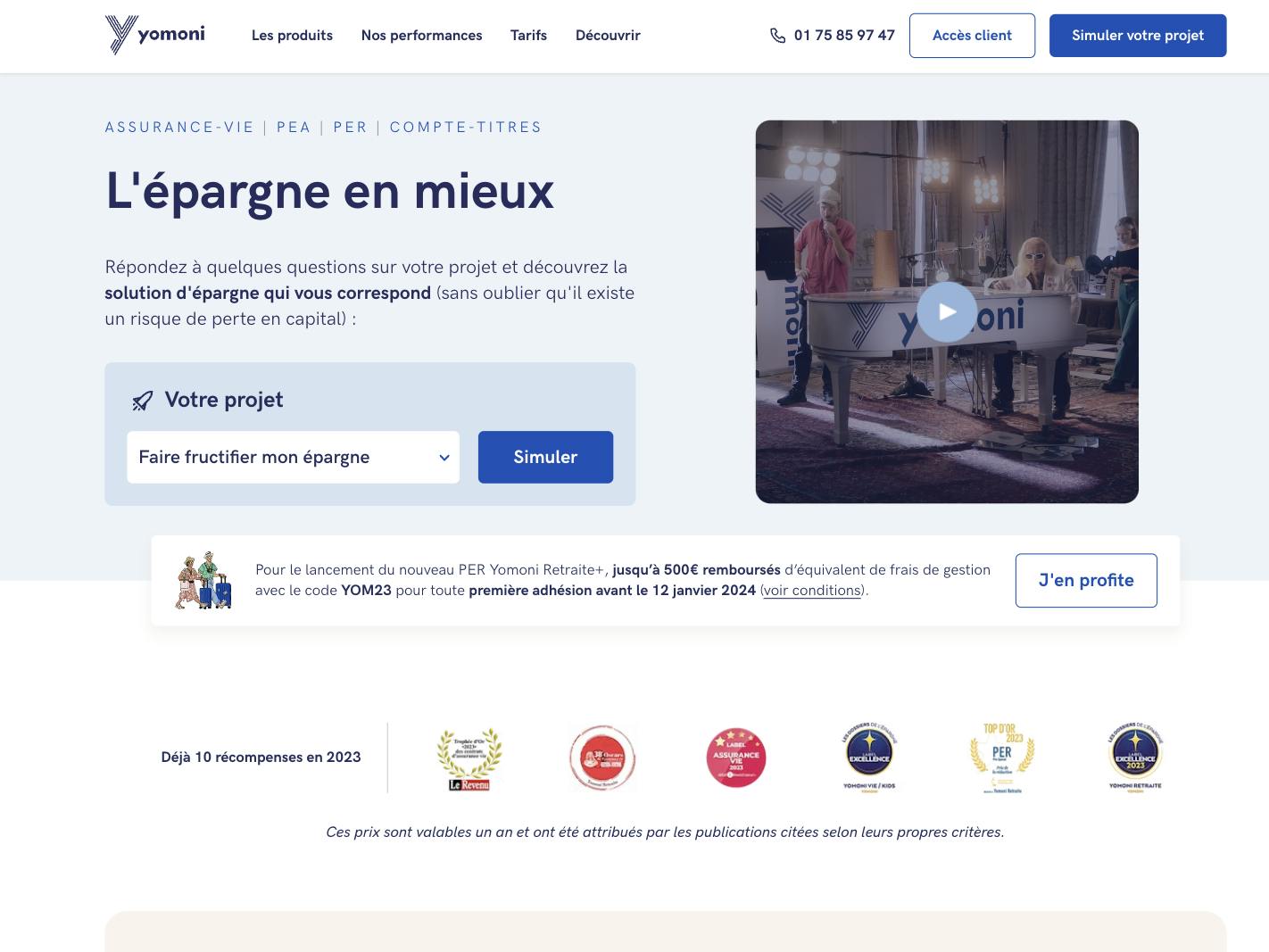The height and width of the screenshot is (952, 1269).
Task: Click the Top d'Or 2023 PER badge
Action: [x=1002, y=757]
